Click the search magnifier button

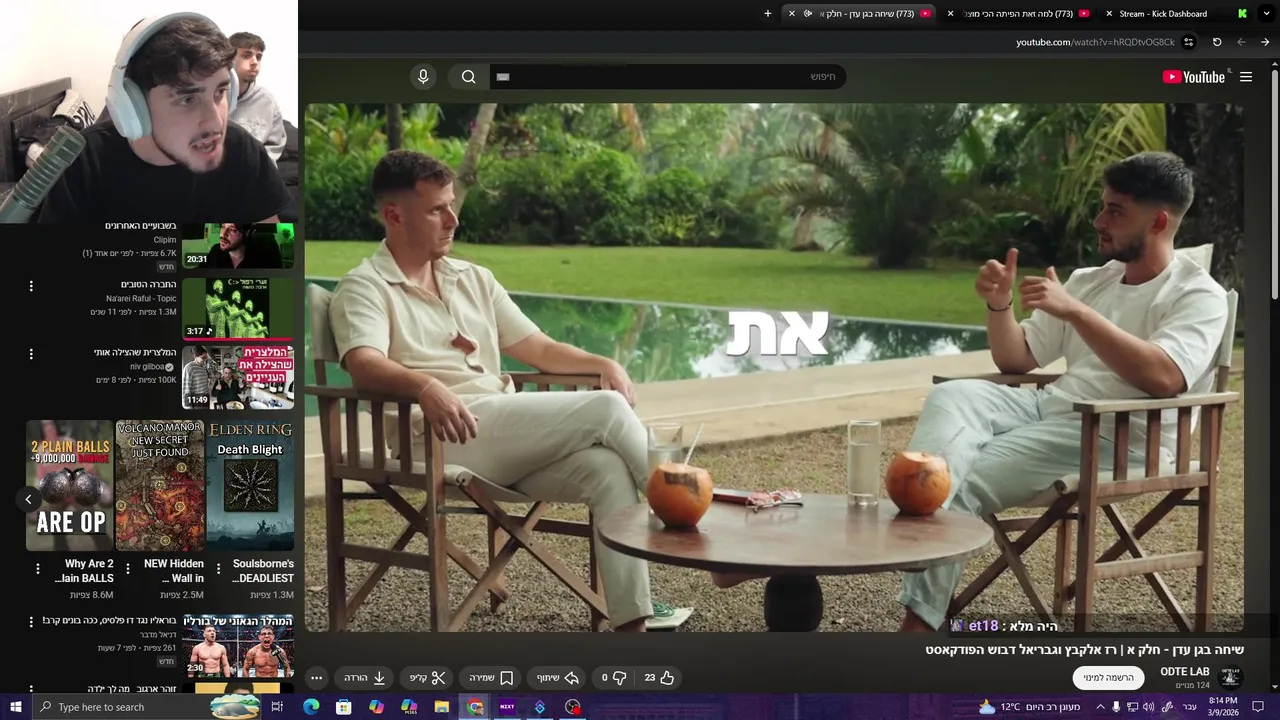[468, 77]
